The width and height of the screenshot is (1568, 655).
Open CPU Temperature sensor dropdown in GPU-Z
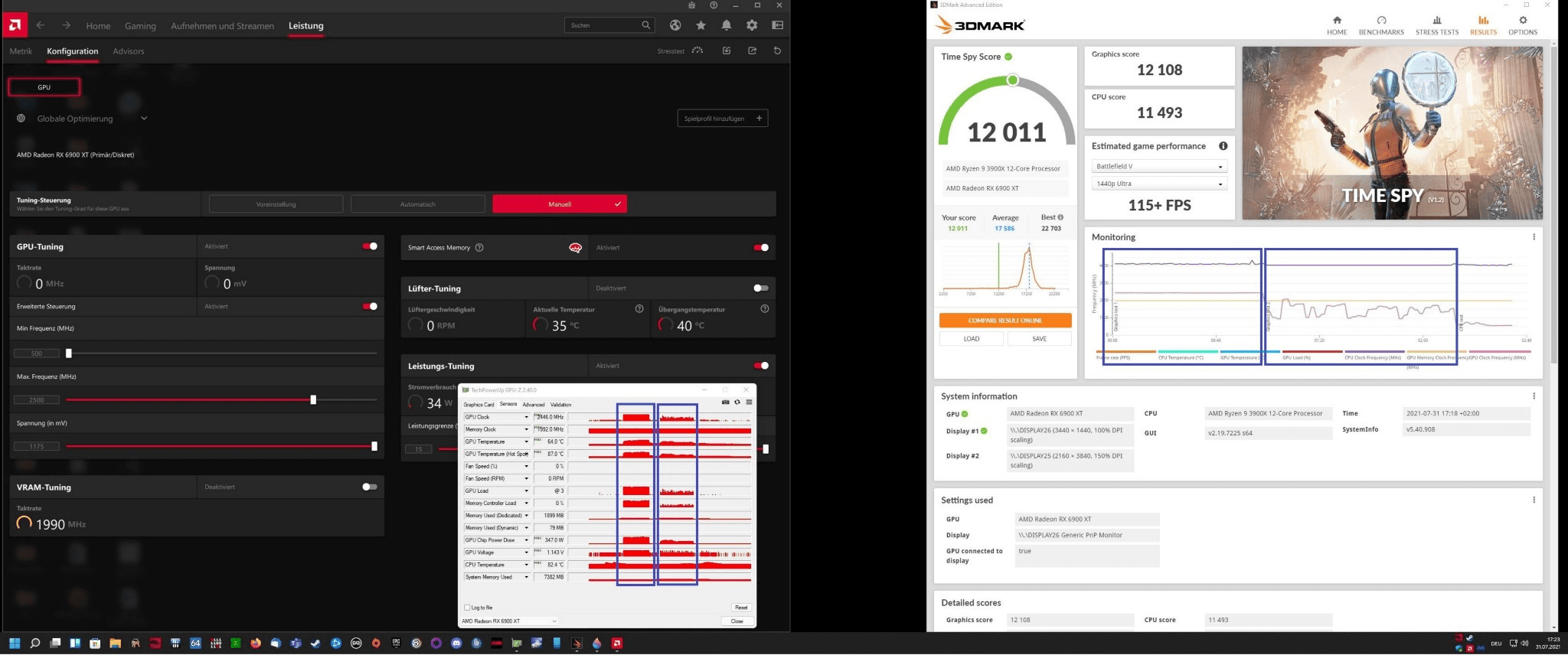click(526, 565)
